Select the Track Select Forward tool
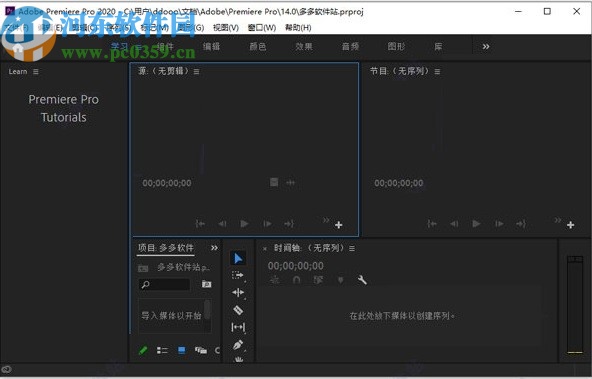 238,276
